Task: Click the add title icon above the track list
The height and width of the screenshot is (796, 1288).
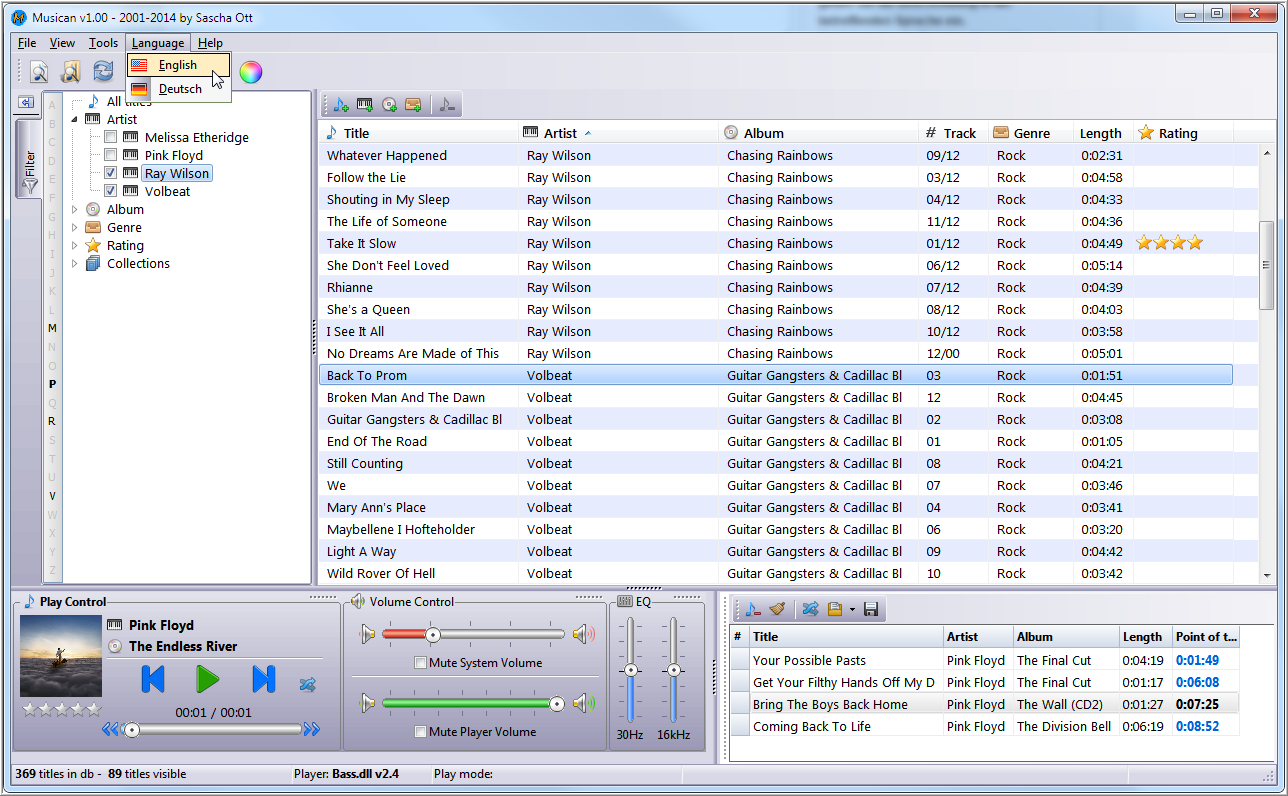Action: (341, 104)
